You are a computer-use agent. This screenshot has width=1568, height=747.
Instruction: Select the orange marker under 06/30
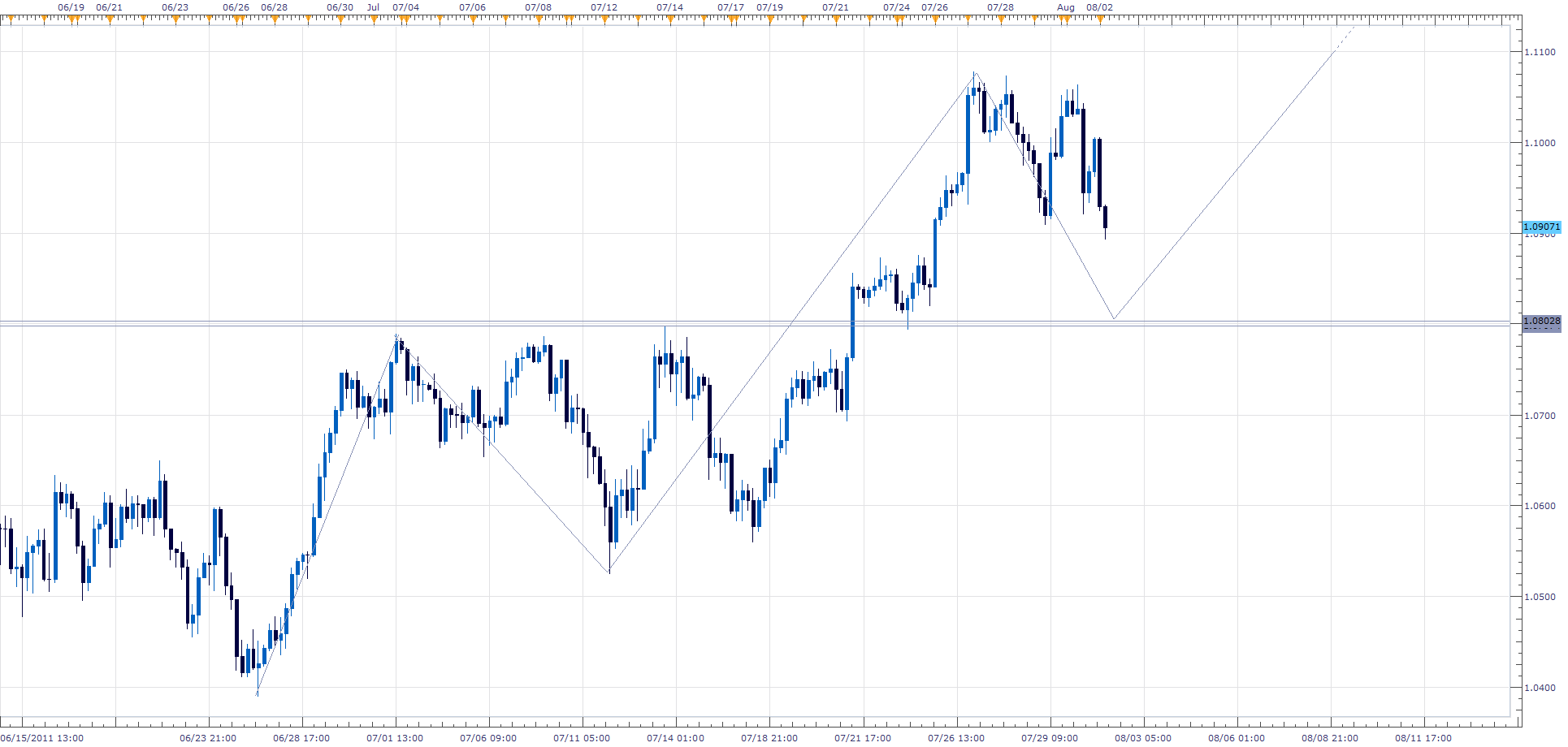(x=340, y=19)
